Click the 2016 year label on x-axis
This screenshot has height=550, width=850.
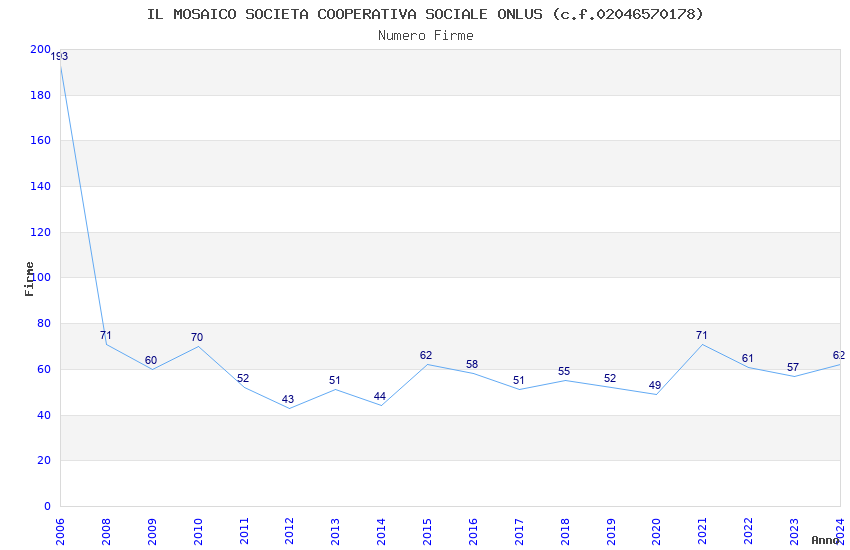(473, 532)
